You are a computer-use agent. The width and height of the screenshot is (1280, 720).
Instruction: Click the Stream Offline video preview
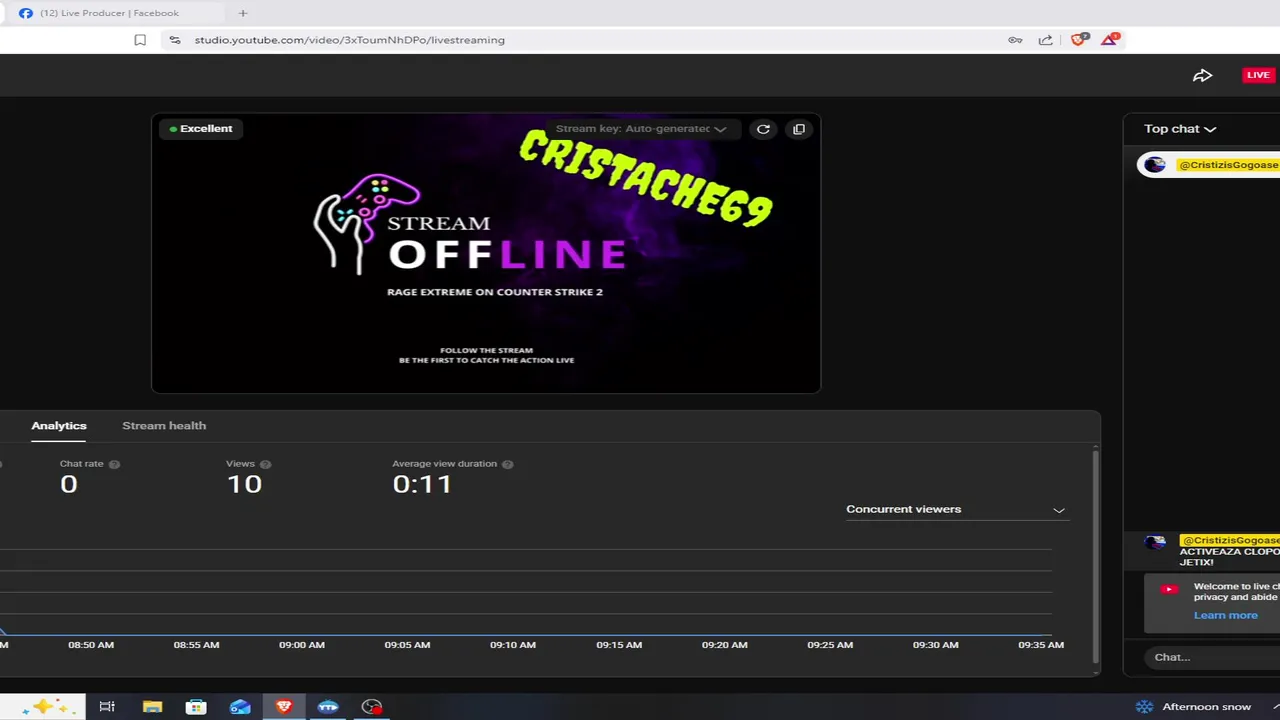tap(486, 253)
